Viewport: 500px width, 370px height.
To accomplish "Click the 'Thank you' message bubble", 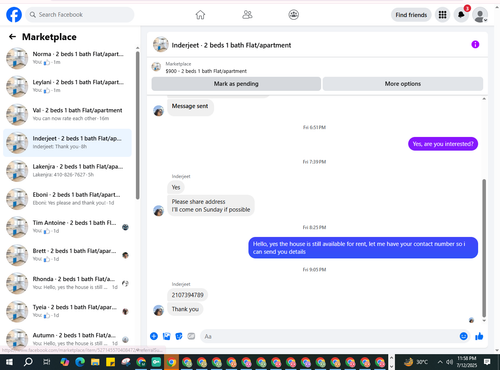I will point(185,309).
